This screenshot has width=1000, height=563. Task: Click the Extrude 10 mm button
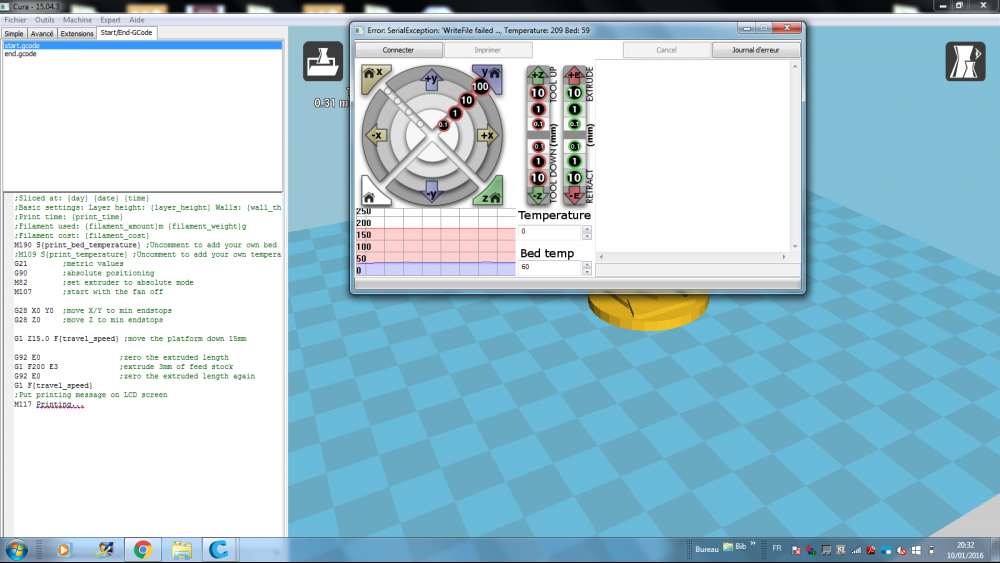tap(575, 93)
